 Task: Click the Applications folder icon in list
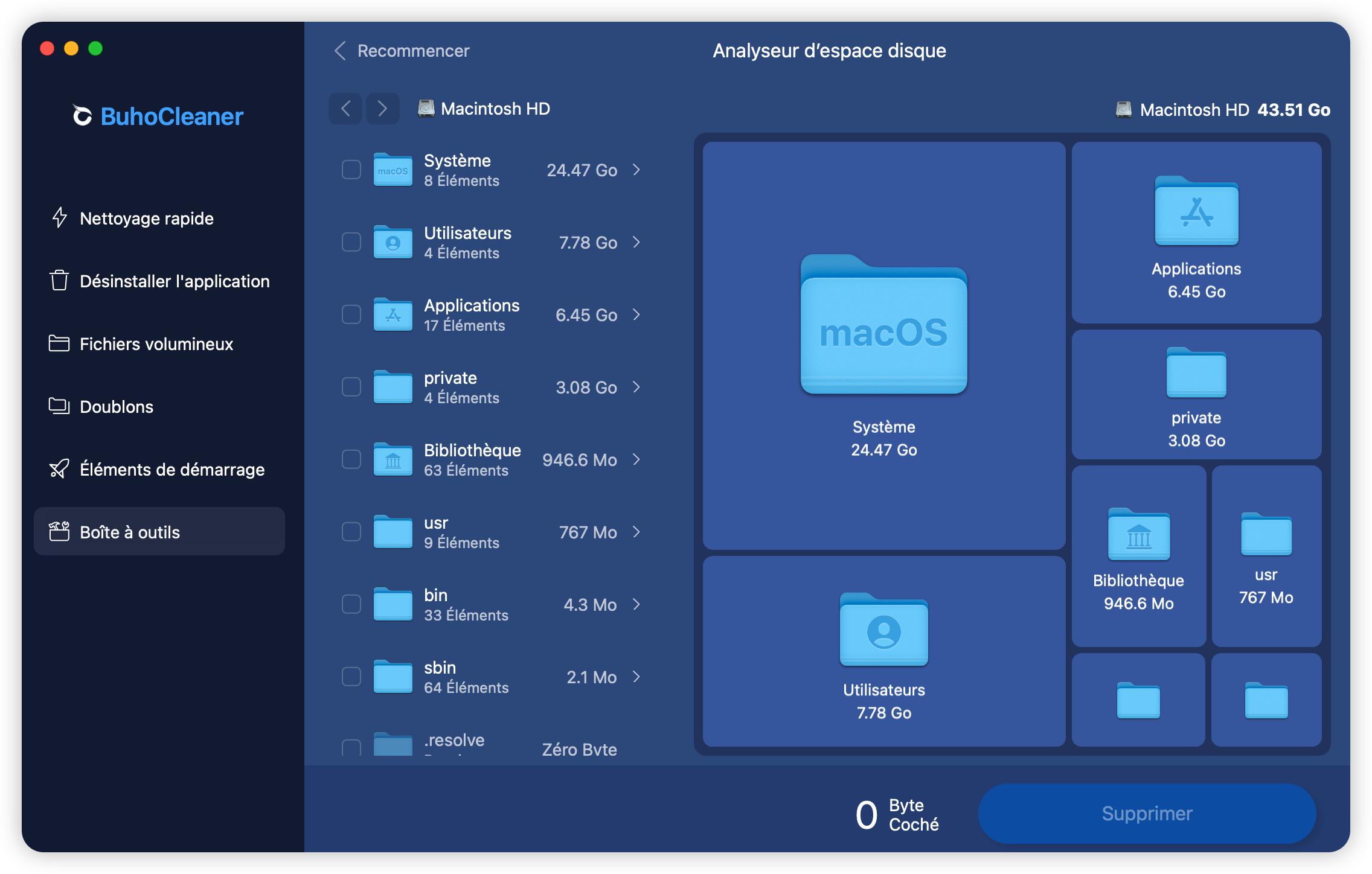[x=393, y=314]
